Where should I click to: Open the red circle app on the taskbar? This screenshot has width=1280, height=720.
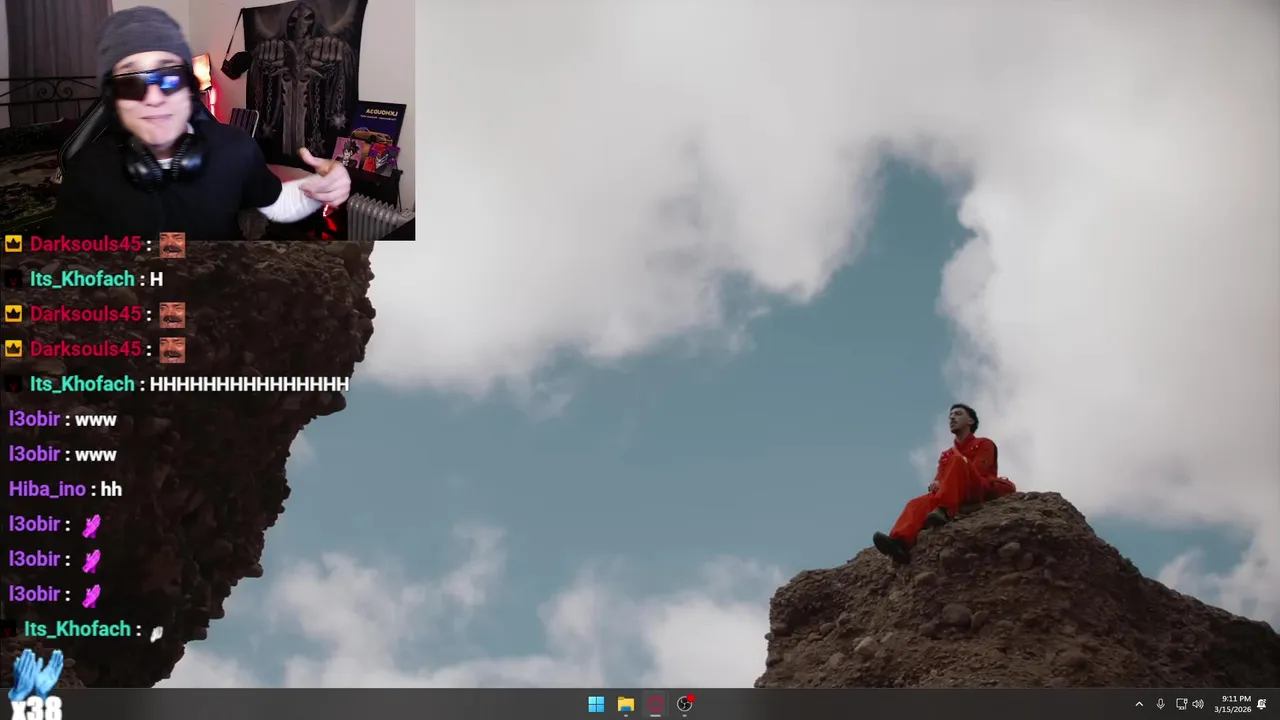coord(655,704)
